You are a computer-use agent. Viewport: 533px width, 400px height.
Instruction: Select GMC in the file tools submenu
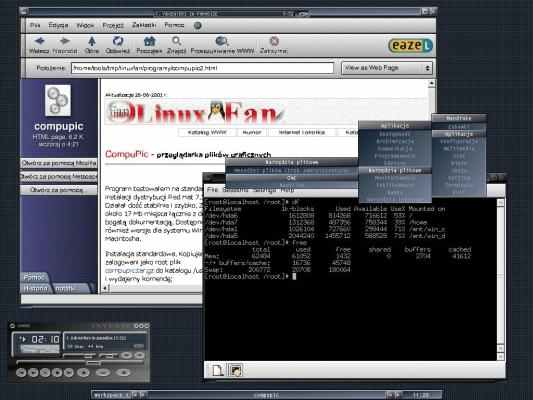[291, 178]
